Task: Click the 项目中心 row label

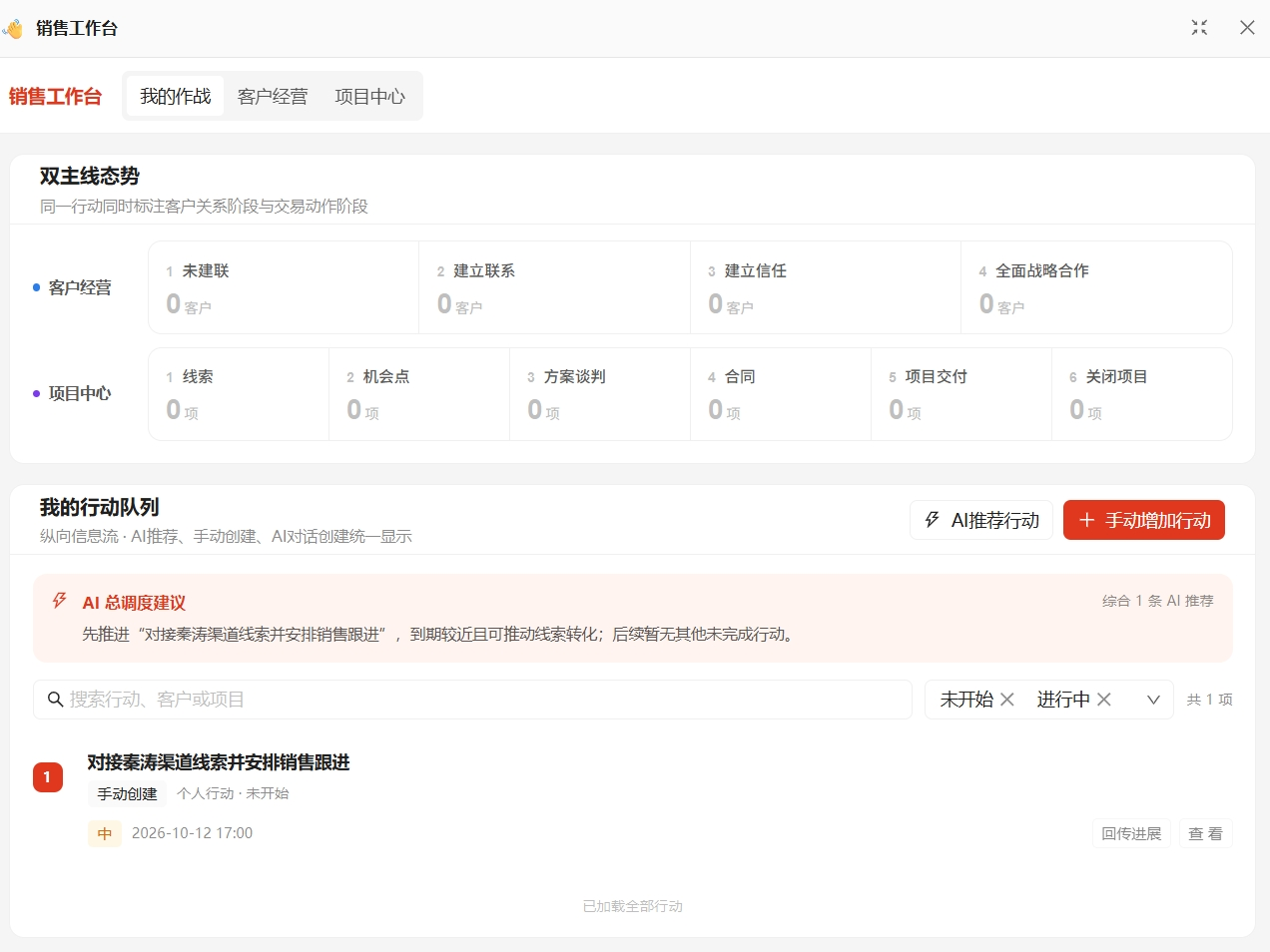Action: click(80, 393)
